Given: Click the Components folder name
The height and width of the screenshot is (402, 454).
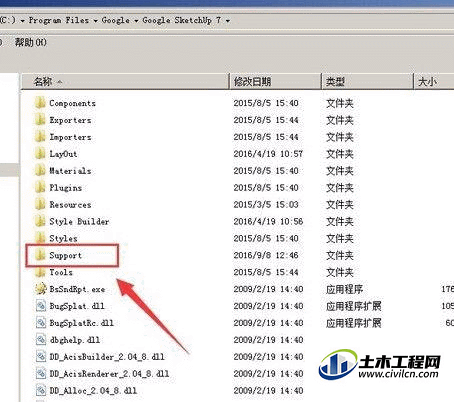Looking at the screenshot, I should click(x=72, y=103).
